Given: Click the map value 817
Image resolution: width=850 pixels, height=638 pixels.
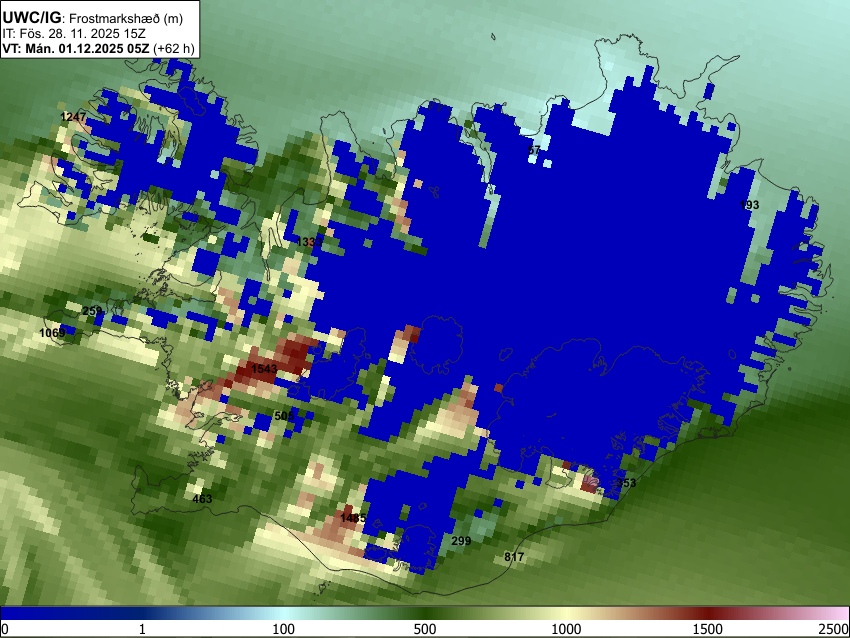Looking at the screenshot, I should (514, 557).
